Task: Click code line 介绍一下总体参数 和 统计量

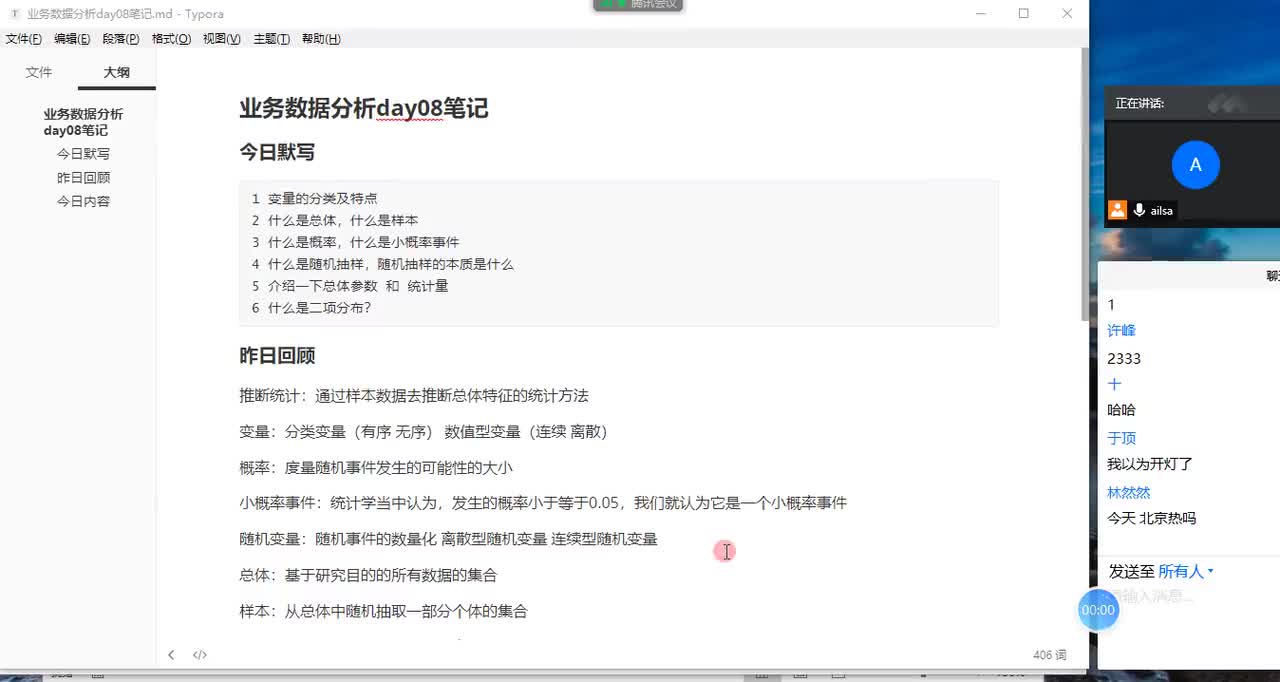Action: (358, 286)
